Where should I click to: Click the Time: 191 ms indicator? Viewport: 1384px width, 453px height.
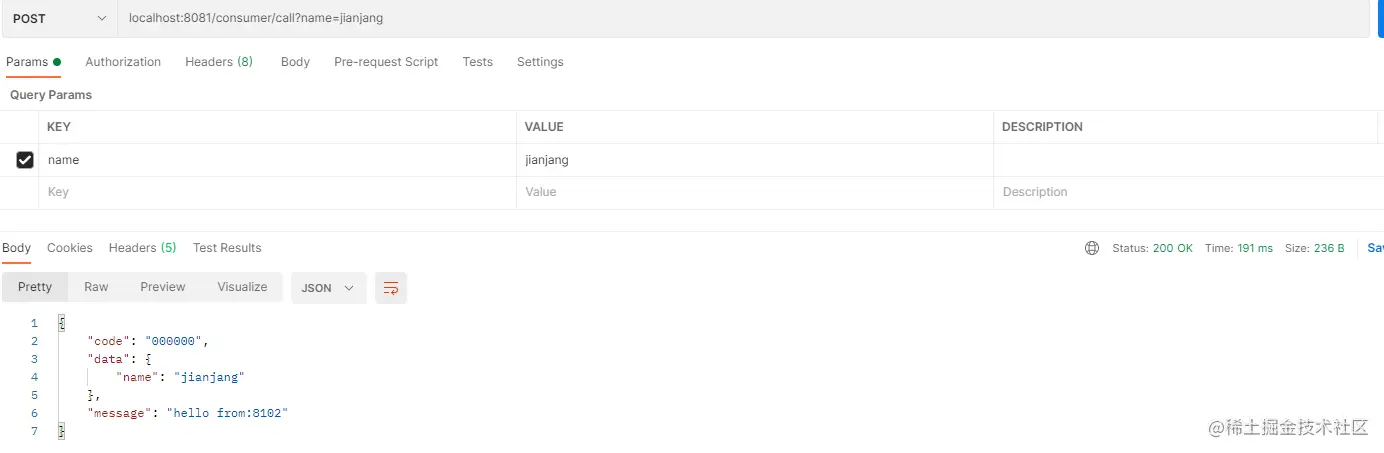click(1239, 248)
